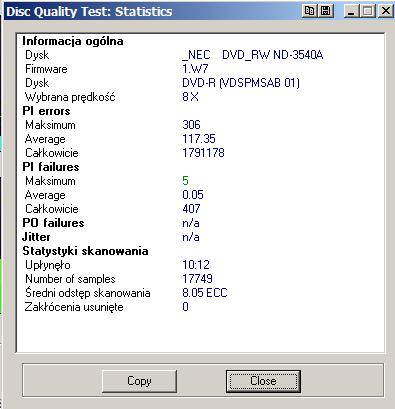This screenshot has height=409, width=395.
Task: Select the Firmware label
Action: pos(46,69)
